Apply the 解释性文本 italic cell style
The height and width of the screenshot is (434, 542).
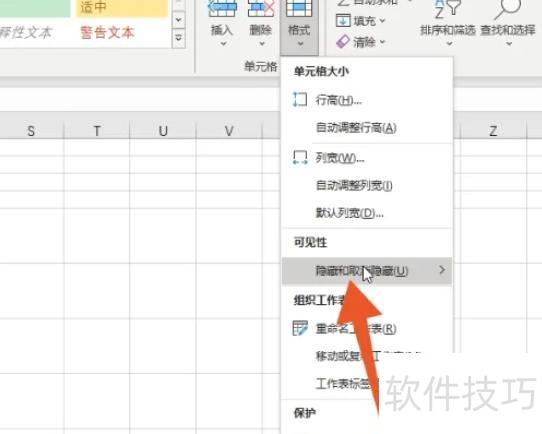[26, 32]
